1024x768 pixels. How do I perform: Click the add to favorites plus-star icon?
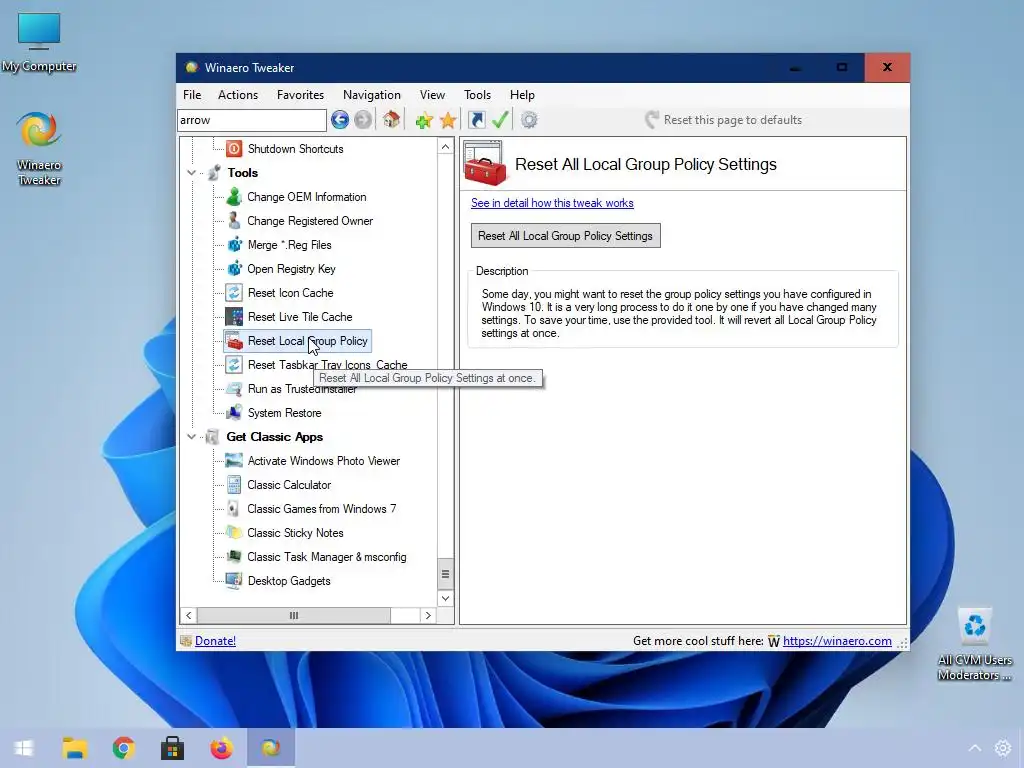[424, 120]
